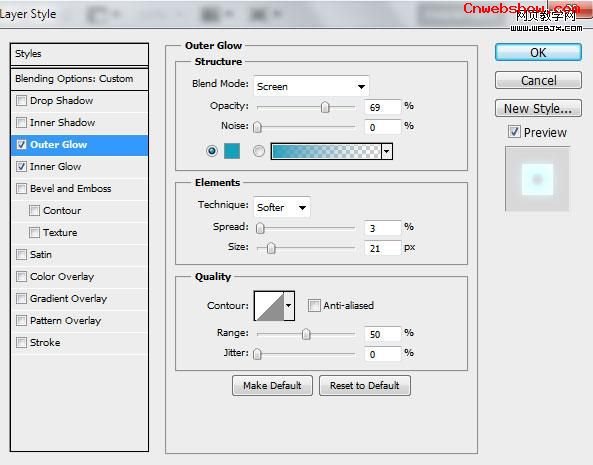593x465 pixels.
Task: Select the Outer Glow style row
Action: click(79, 145)
